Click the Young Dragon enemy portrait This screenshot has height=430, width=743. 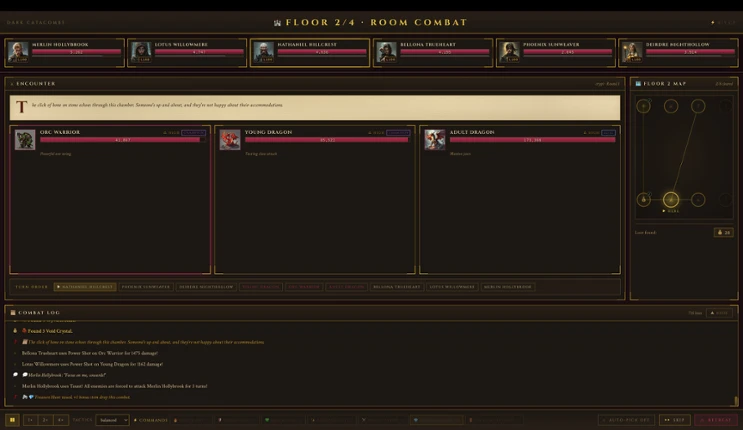tap(230, 140)
